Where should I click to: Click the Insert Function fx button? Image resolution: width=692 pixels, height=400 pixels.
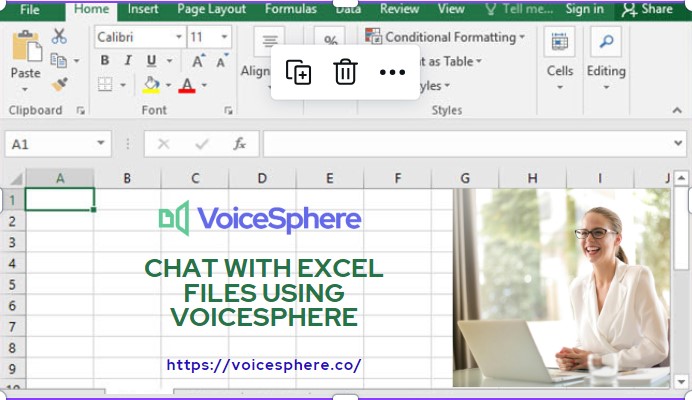pyautogui.click(x=240, y=144)
